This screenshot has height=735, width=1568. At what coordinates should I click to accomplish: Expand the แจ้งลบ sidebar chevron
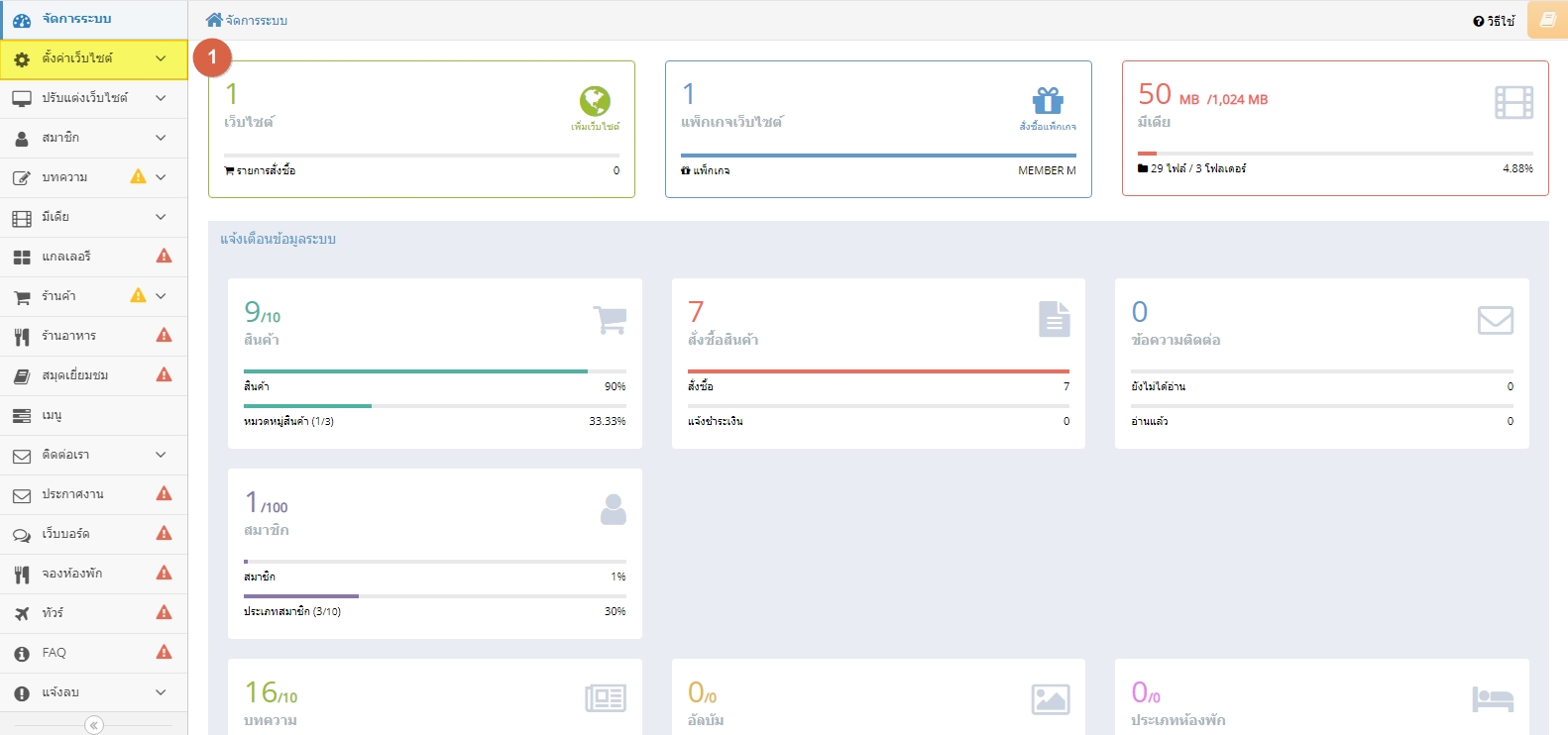161,692
